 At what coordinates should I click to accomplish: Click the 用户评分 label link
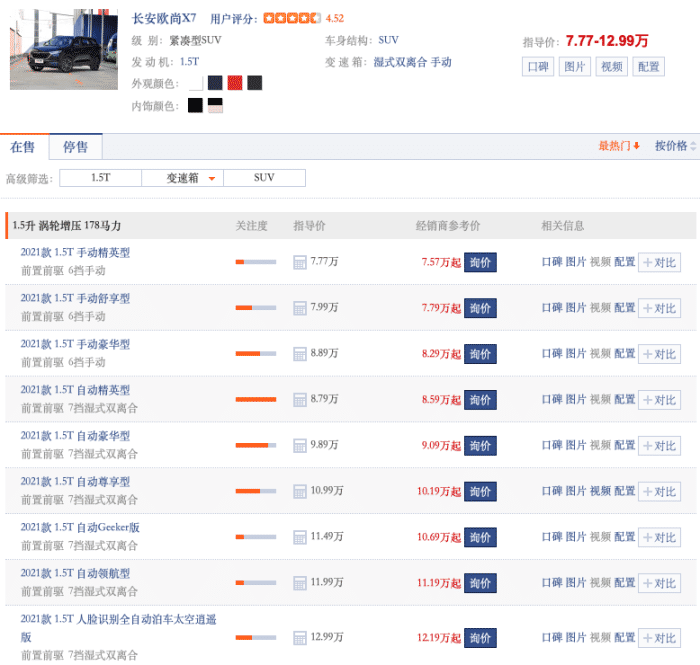[233, 19]
